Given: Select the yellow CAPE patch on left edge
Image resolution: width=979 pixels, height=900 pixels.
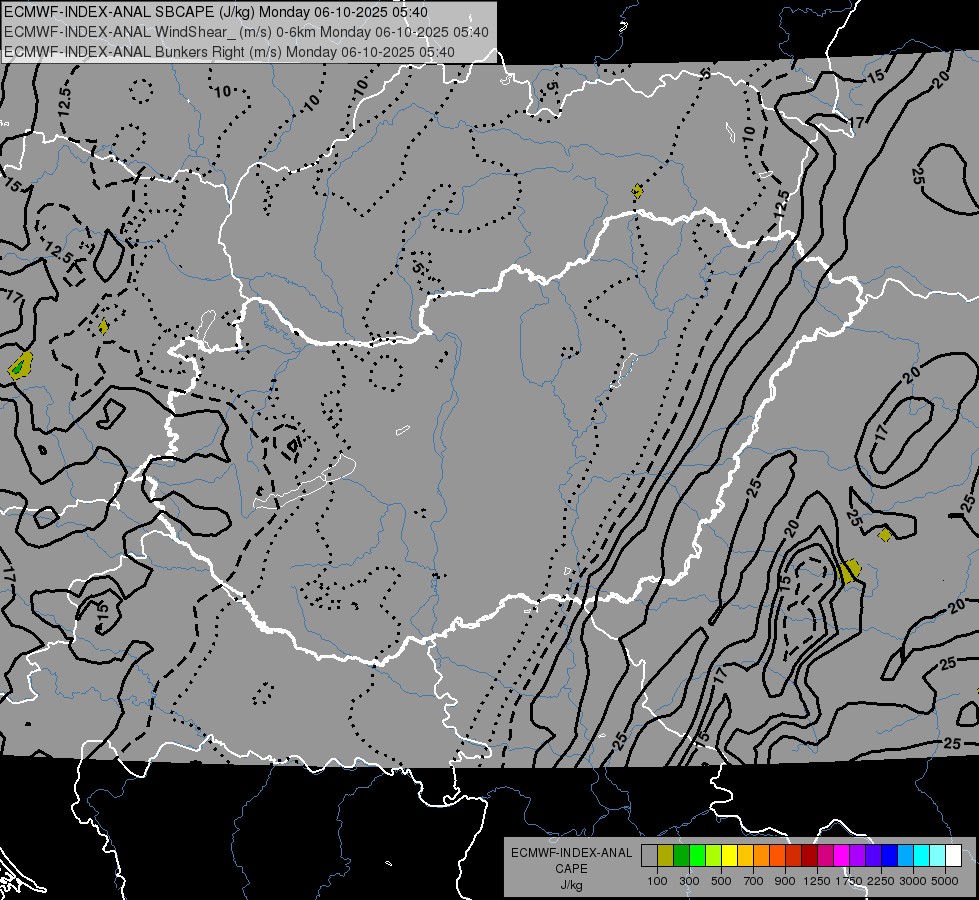Looking at the screenshot, I should (20, 365).
